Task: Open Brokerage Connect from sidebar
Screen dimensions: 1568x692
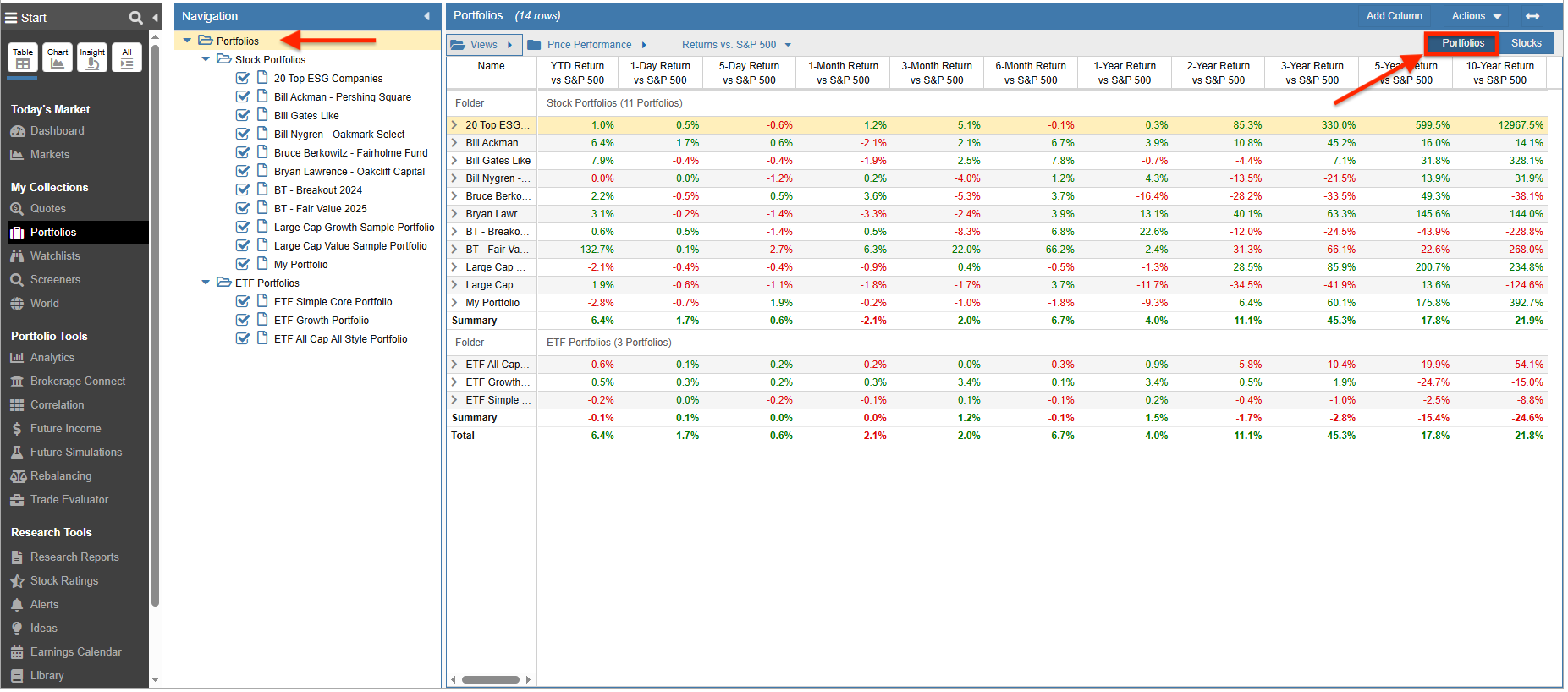Action: pos(77,382)
